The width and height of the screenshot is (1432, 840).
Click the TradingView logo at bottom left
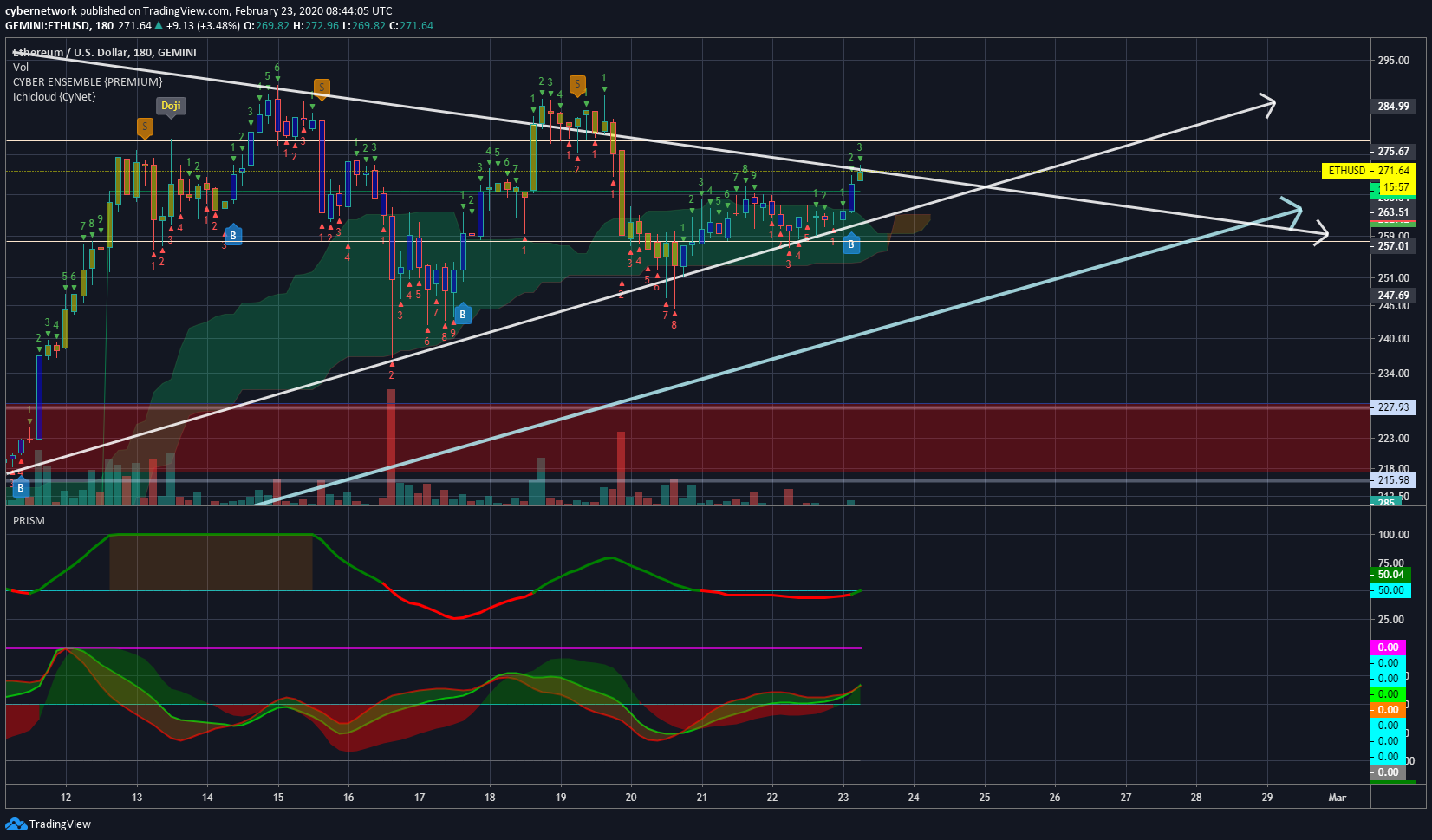click(49, 824)
